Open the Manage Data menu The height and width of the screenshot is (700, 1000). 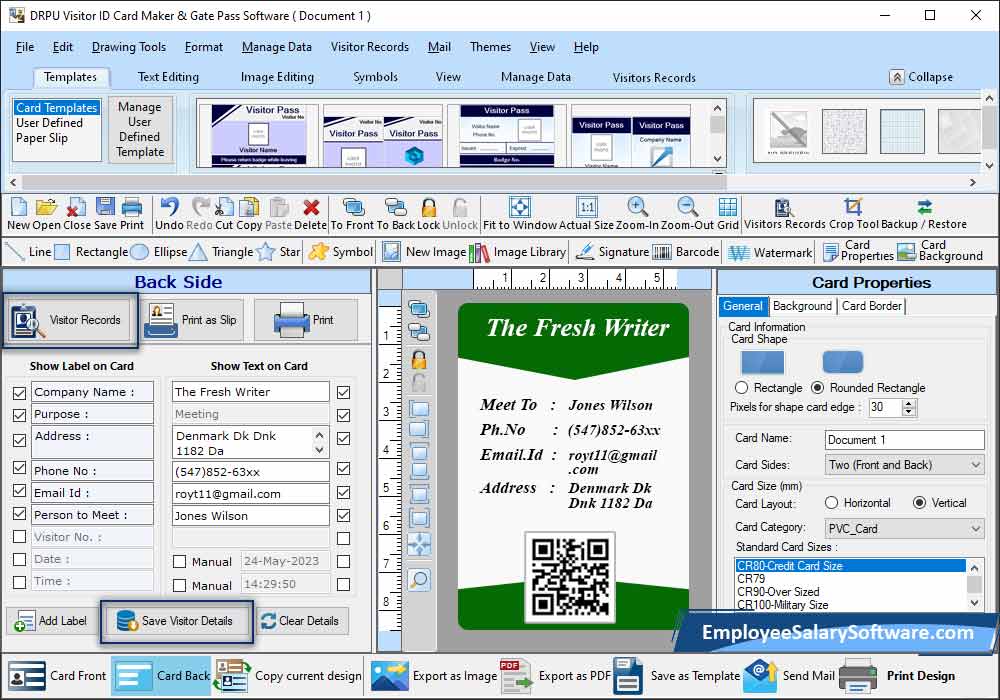277,47
